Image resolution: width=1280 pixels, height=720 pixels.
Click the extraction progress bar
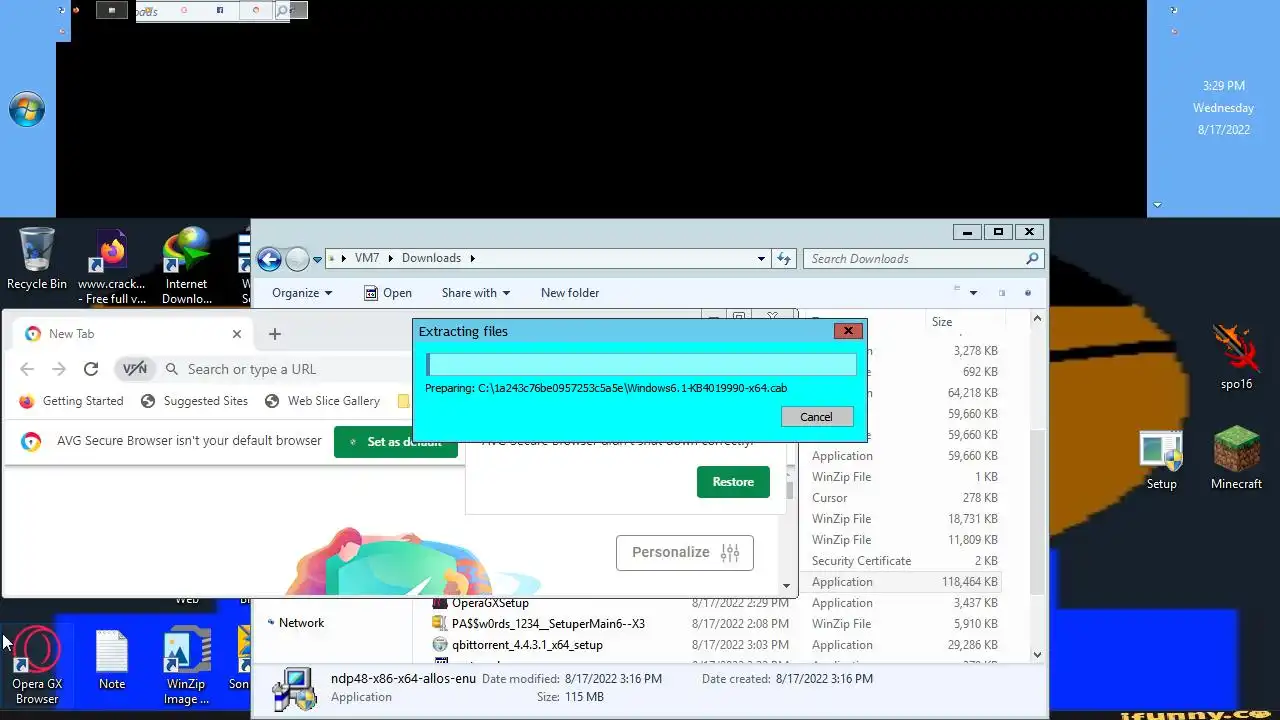pos(641,364)
